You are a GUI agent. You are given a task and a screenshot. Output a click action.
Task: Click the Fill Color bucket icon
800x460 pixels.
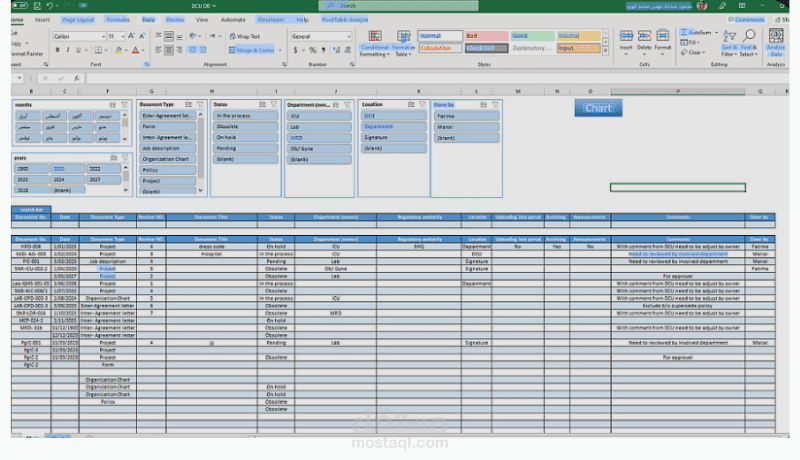(118, 50)
